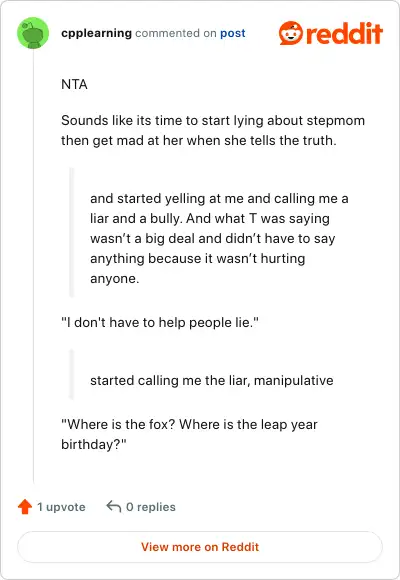Screen dimensions: 400x580
Task: Click the "1 upvote" count label
Action: [61, 507]
